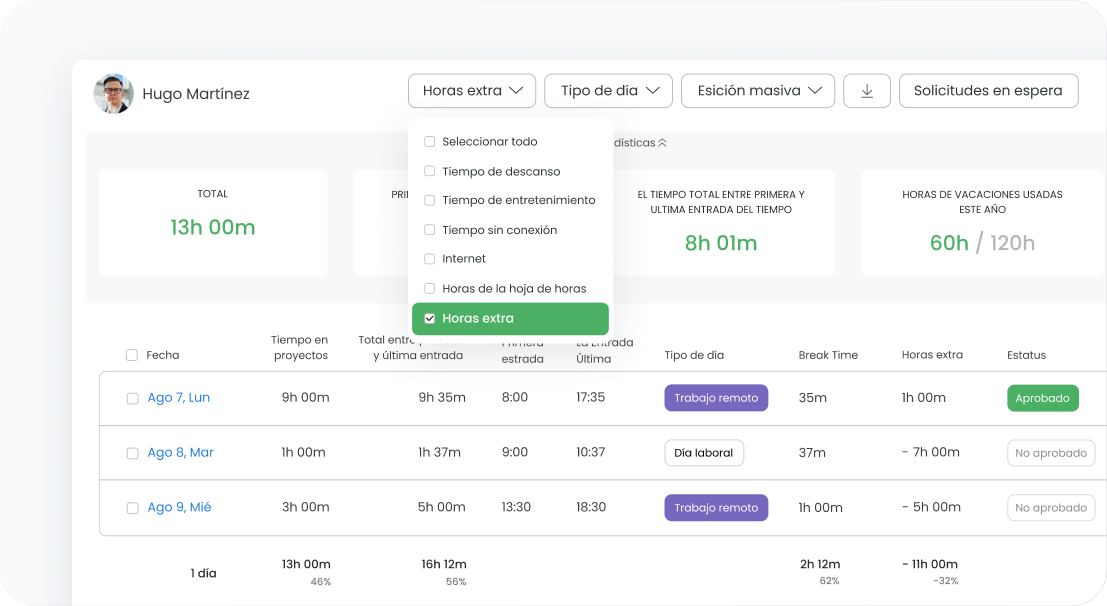Image resolution: width=1107 pixels, height=606 pixels.
Task: Click the Día laboral day type tag
Action: 704,453
